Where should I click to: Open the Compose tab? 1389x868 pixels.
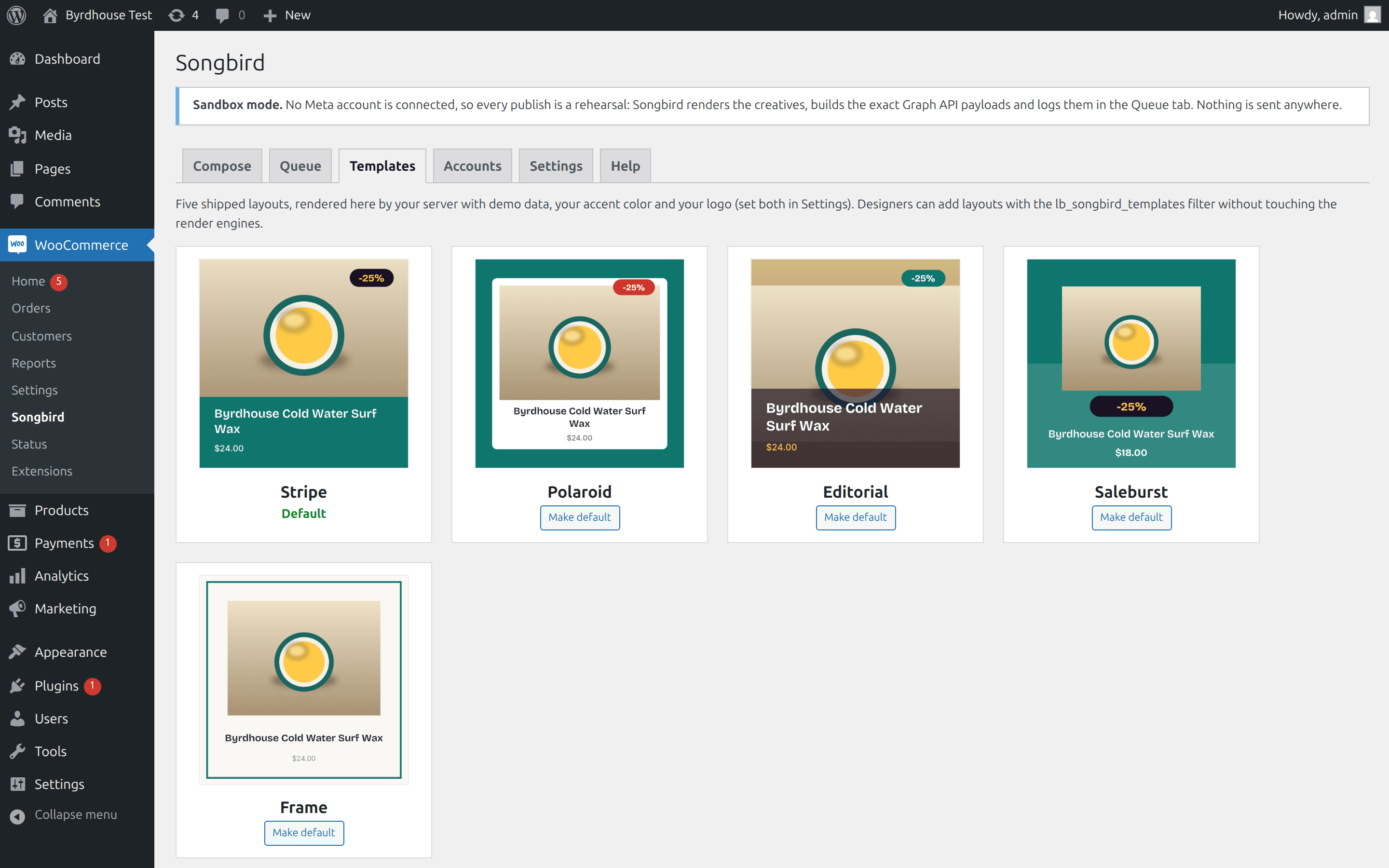(222, 166)
